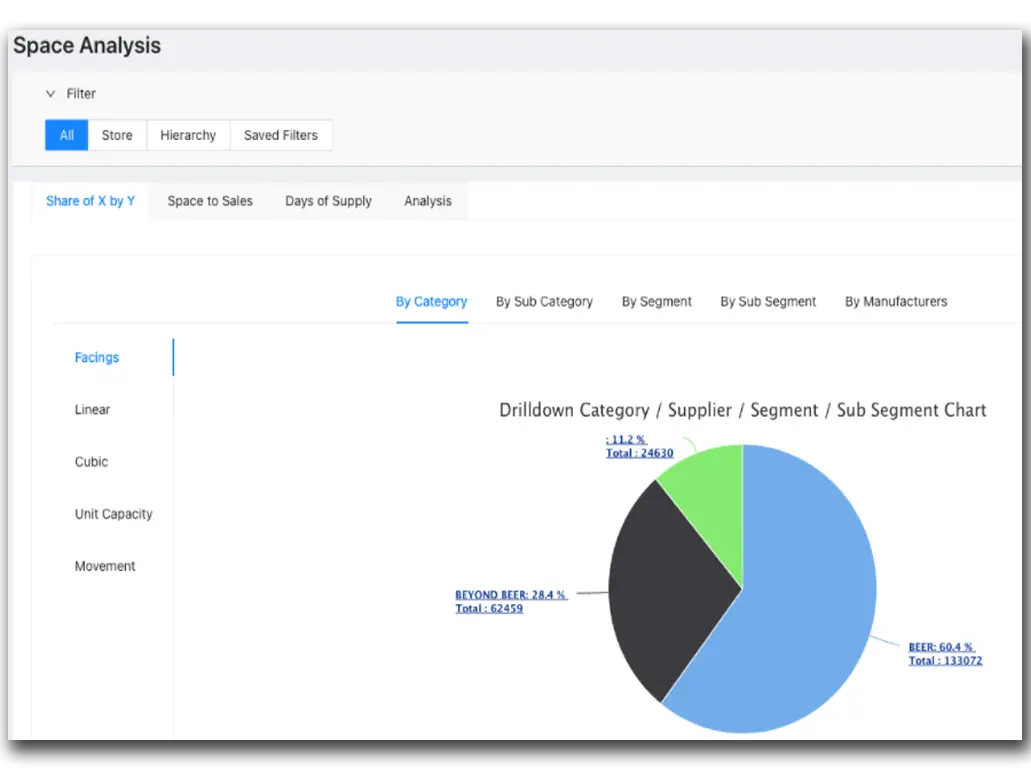Switch to Share of X by Y tab
This screenshot has width=1031, height=770.
click(90, 201)
